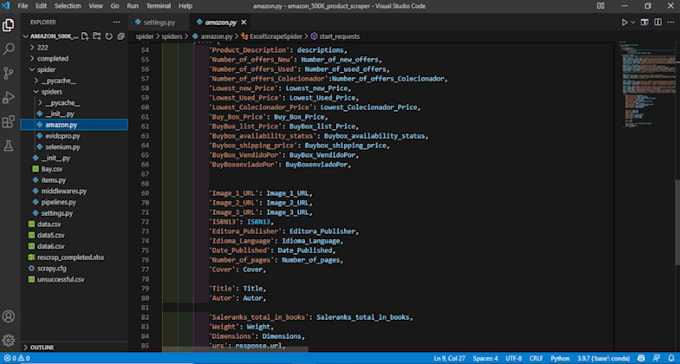Screen dimensions: 680x364
Task: Select the amazon.py editor tab
Action: click(x=221, y=22)
